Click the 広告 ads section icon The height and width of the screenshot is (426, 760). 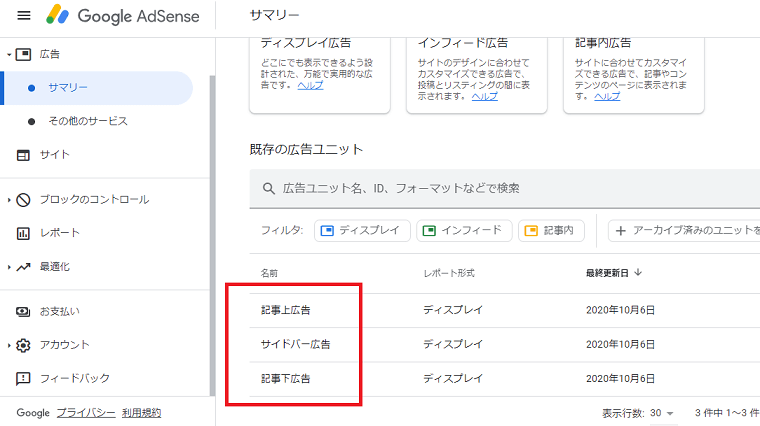(23, 54)
